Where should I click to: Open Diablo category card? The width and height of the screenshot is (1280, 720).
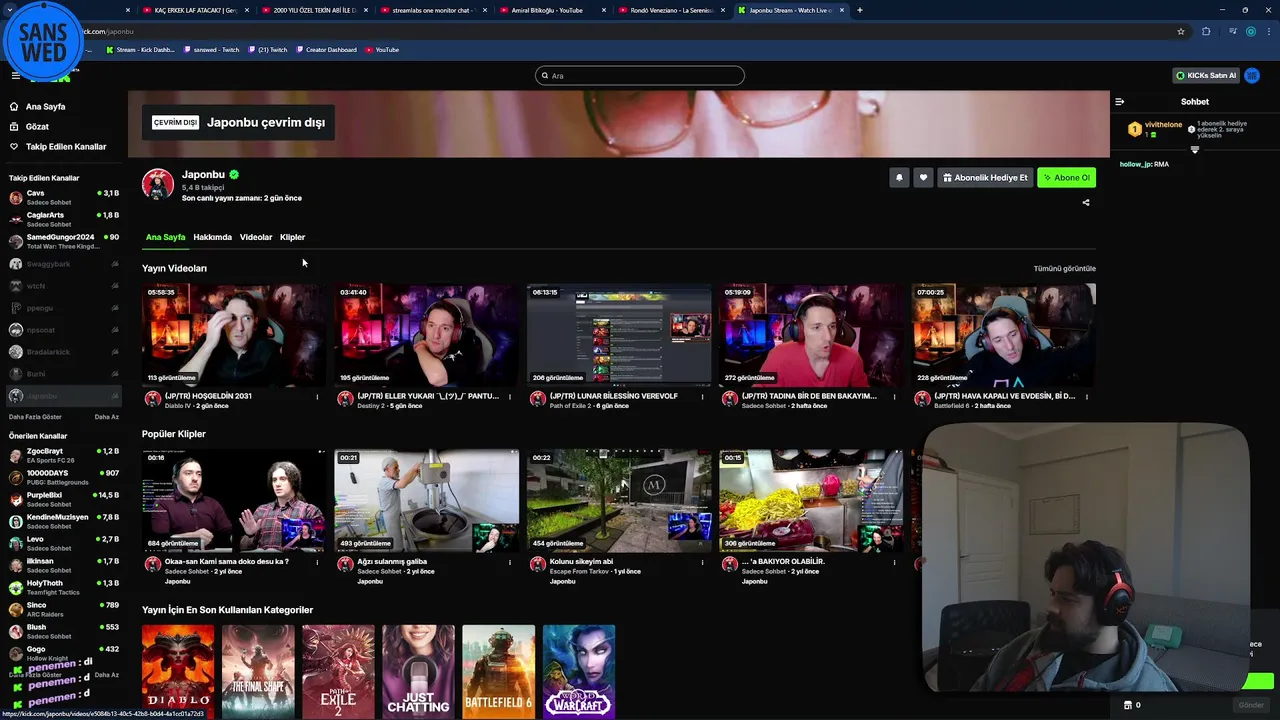tap(178, 671)
